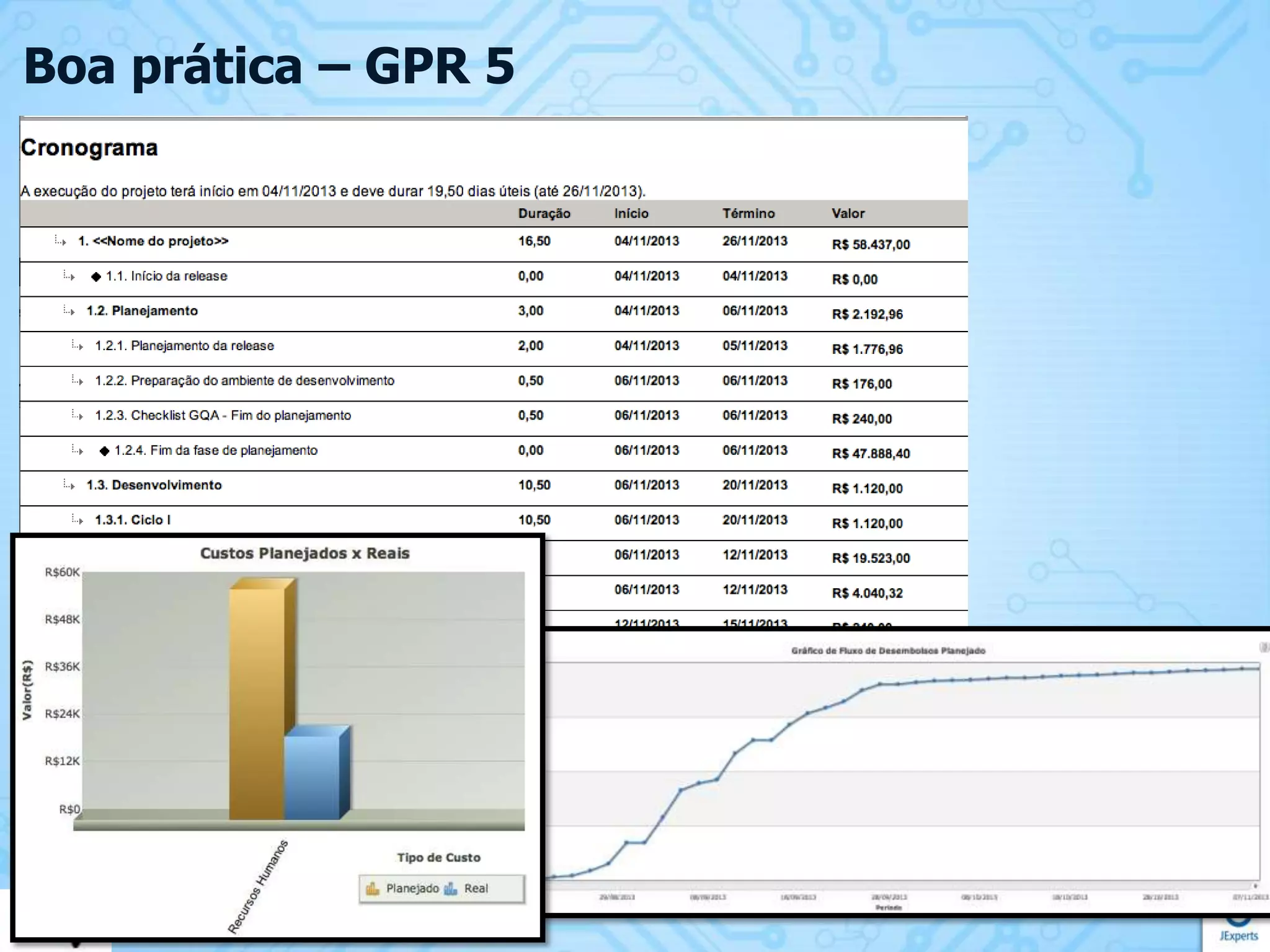Click the 'Custos Planejados x Reais' chart title
This screenshot has height=952, width=1270.
[x=304, y=553]
